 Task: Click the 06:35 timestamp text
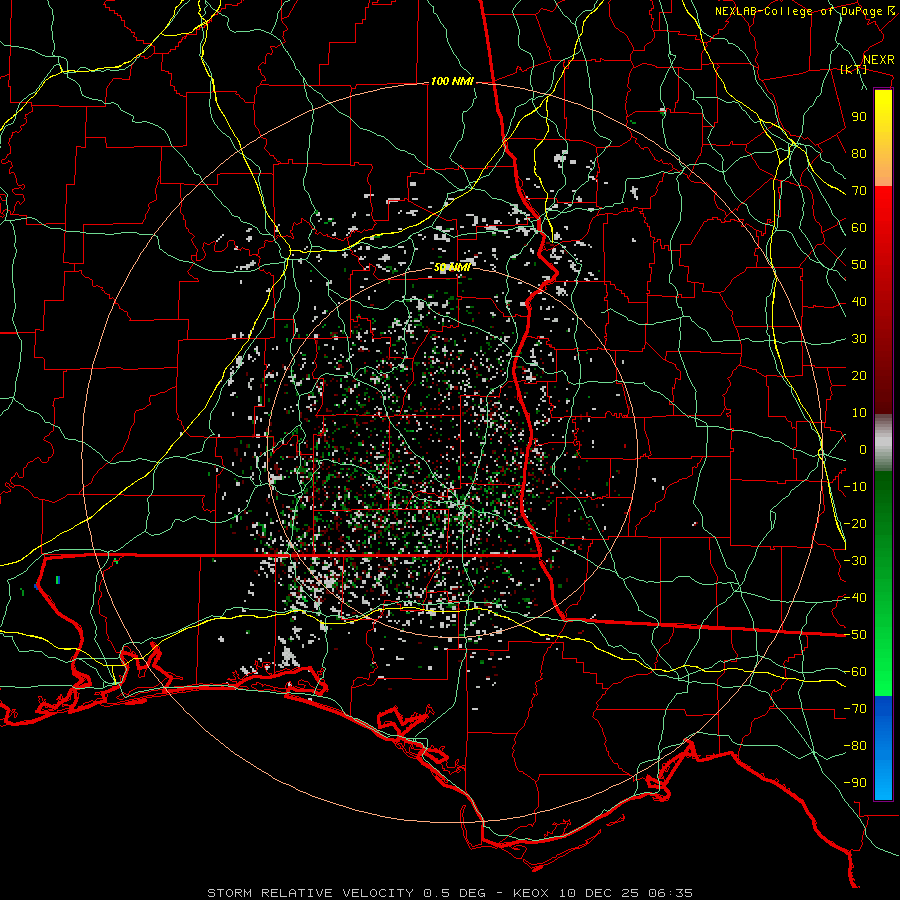pyautogui.click(x=670, y=893)
